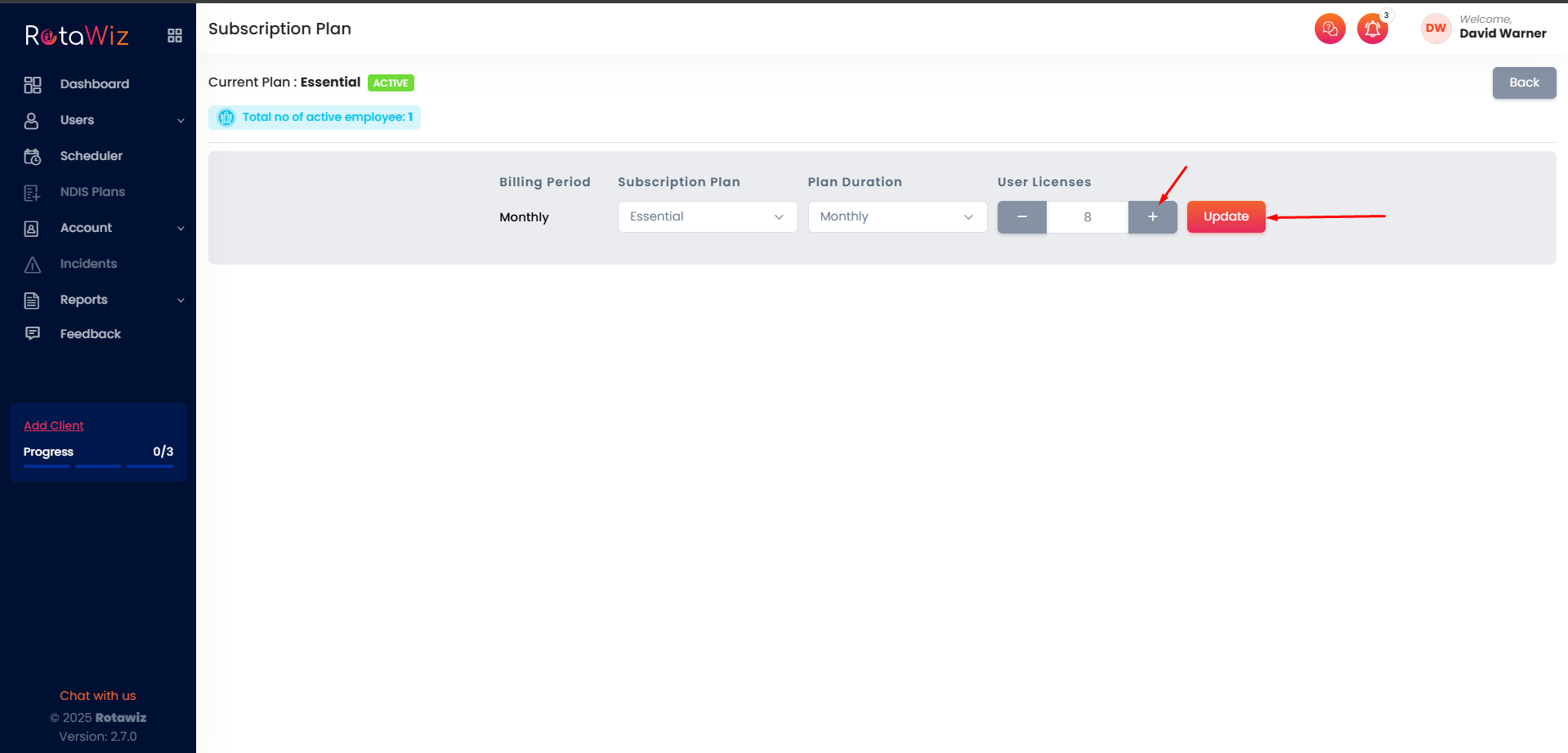This screenshot has width=1568, height=753.
Task: Open the Add Client link
Action: pyautogui.click(x=54, y=426)
